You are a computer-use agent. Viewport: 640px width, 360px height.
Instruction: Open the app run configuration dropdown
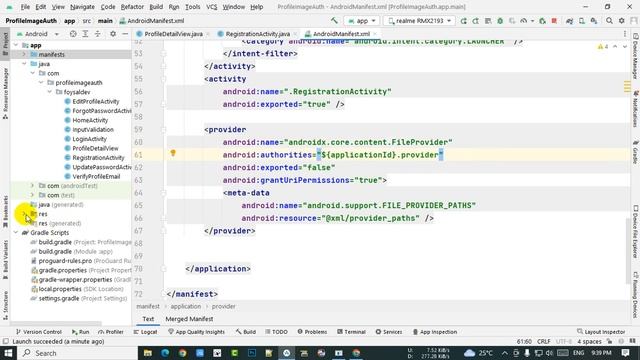tap(362, 21)
